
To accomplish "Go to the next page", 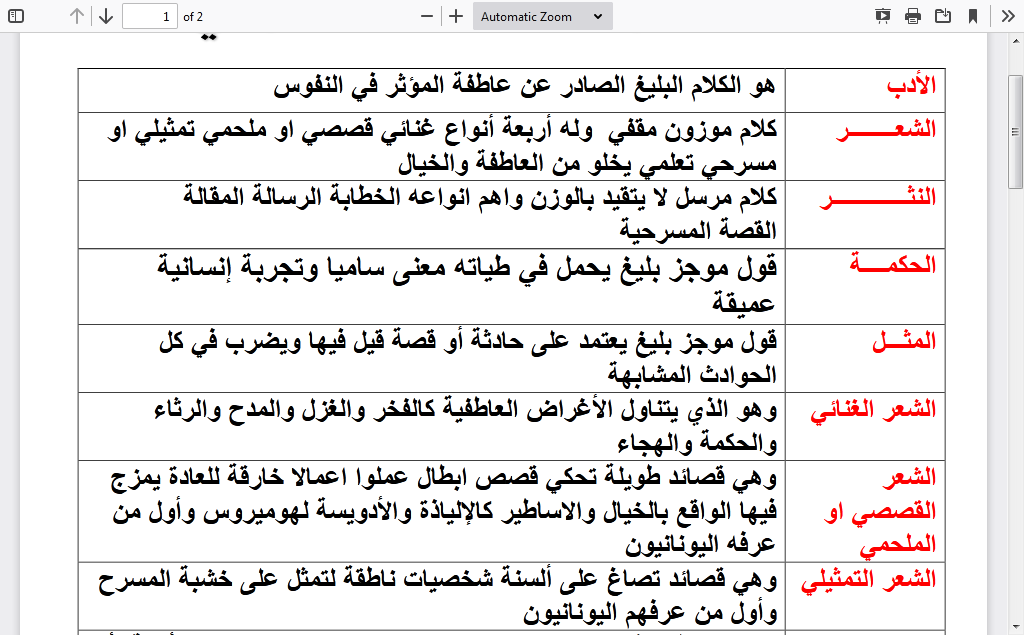I will pyautogui.click(x=105, y=16).
